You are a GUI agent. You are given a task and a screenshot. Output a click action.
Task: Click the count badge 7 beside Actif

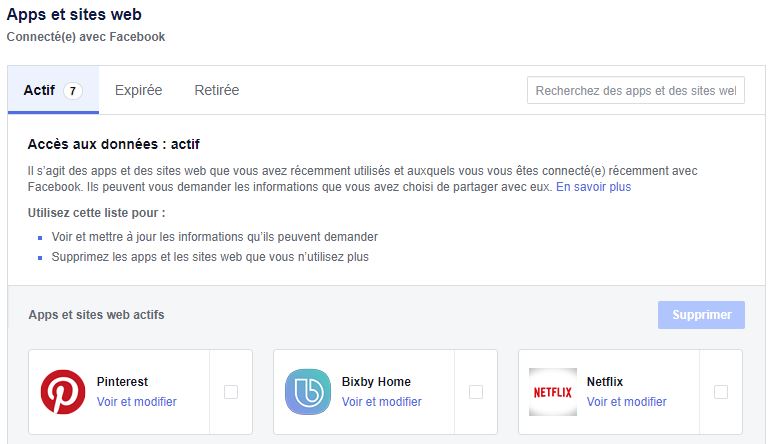coord(72,91)
